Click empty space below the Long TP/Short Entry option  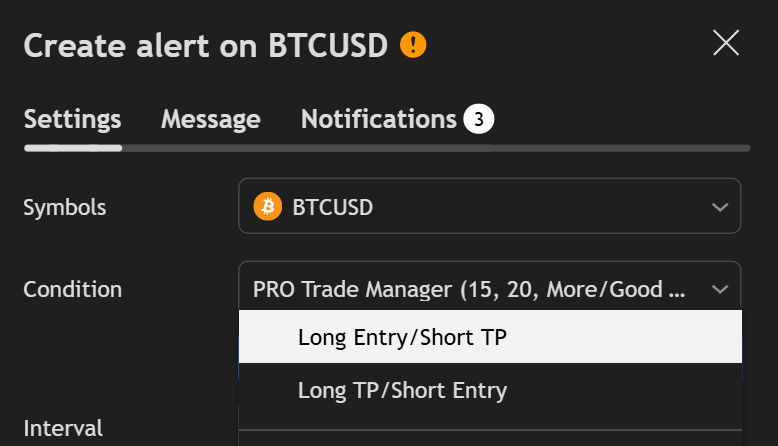[490, 420]
